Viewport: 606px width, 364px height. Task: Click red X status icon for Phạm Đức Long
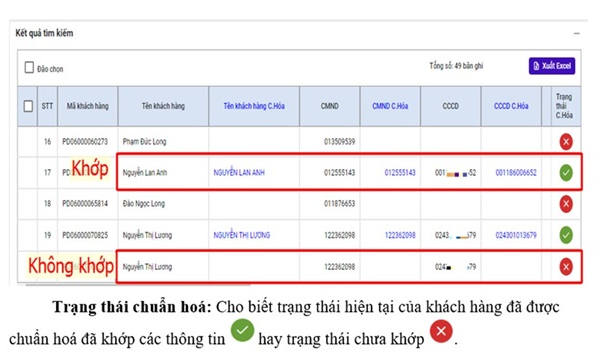[x=566, y=141]
